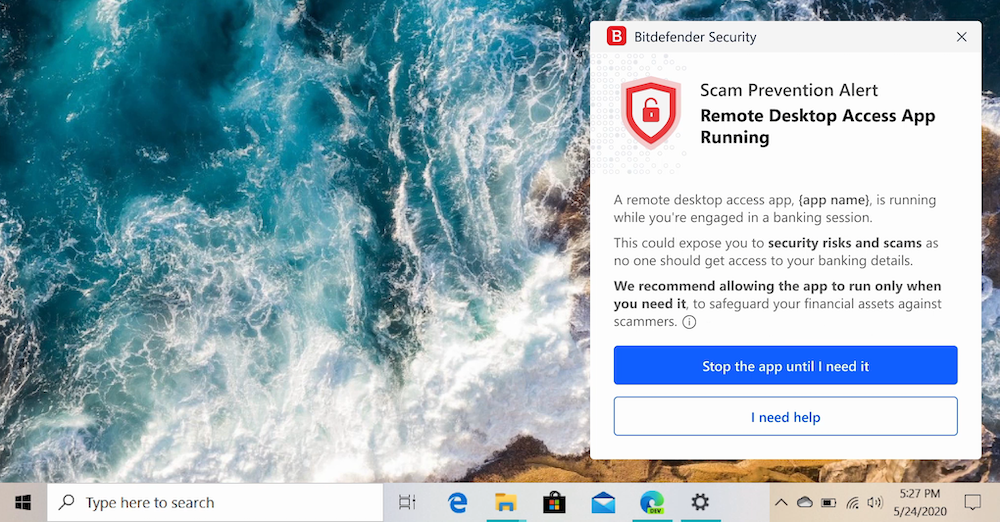The width and height of the screenshot is (1000, 522).
Task: Launch Edge Dev from the taskbar
Action: pyautogui.click(x=652, y=502)
